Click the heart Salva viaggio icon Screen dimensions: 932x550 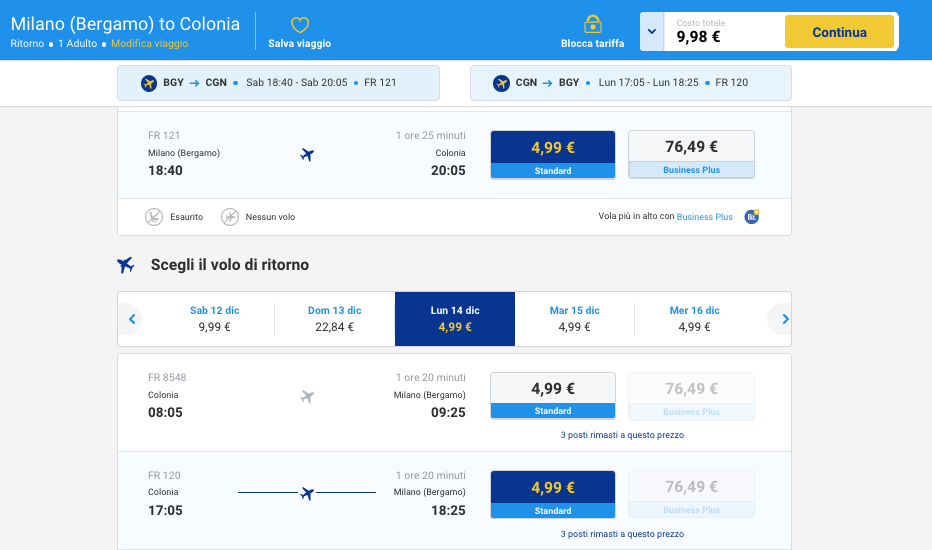[299, 24]
